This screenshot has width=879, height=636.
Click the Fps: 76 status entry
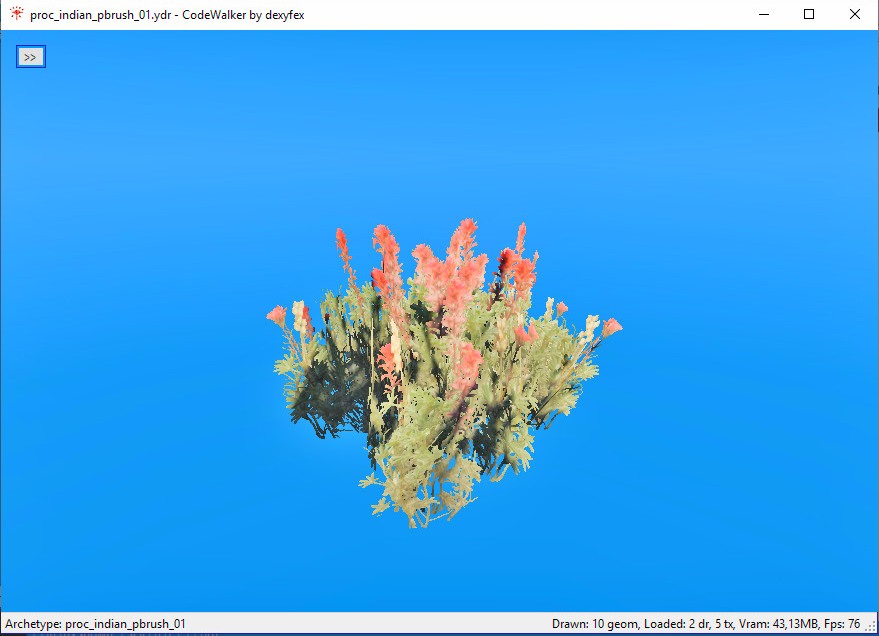coord(842,624)
